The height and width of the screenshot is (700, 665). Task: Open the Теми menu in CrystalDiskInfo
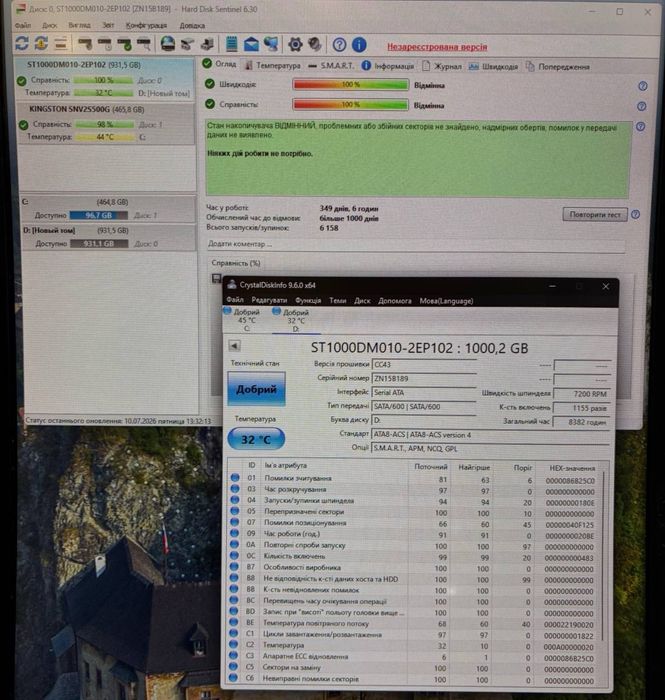coord(337,300)
